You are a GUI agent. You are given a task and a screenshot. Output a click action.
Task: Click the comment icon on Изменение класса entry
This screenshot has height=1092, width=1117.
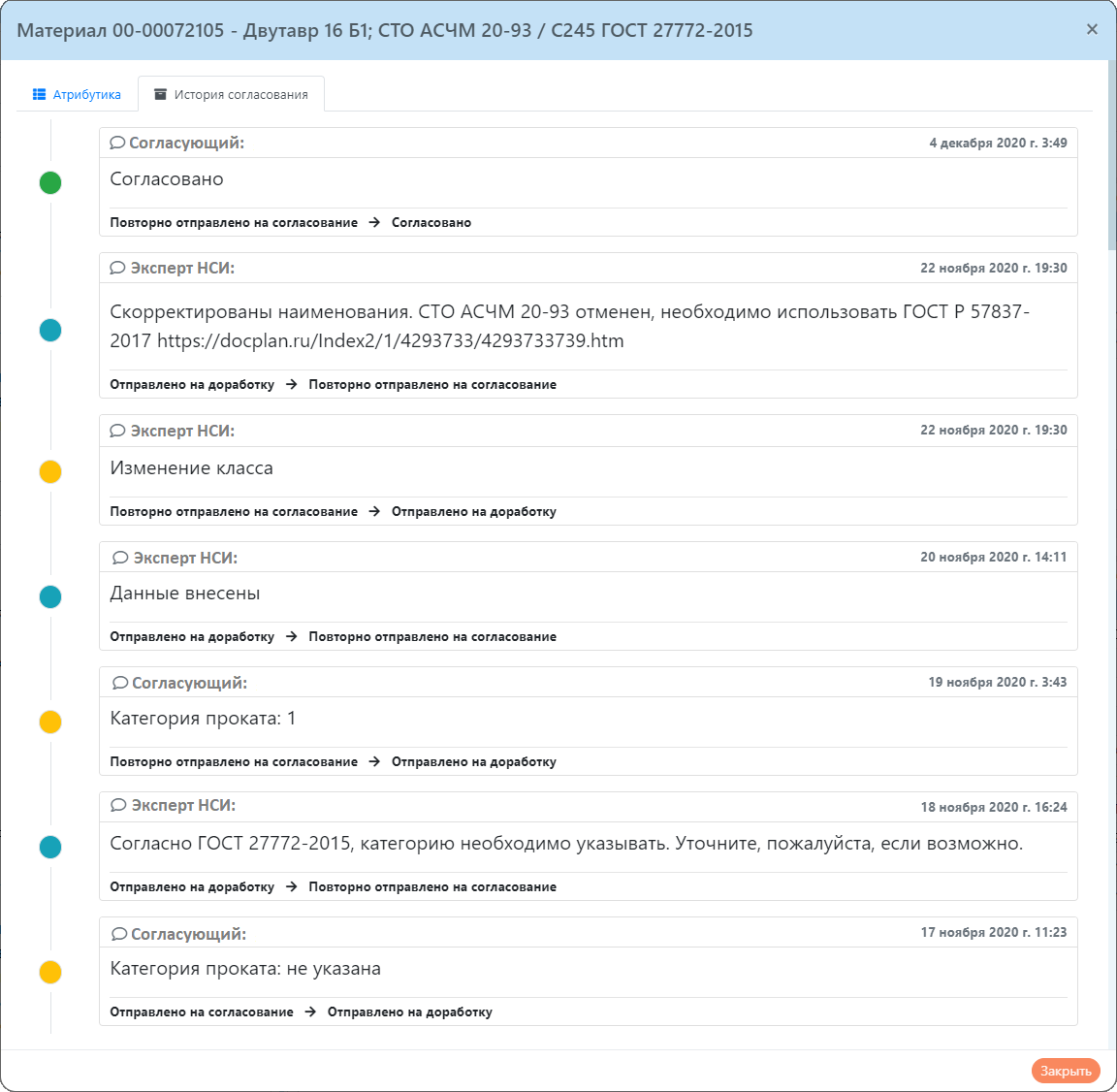pyautogui.click(x=118, y=431)
